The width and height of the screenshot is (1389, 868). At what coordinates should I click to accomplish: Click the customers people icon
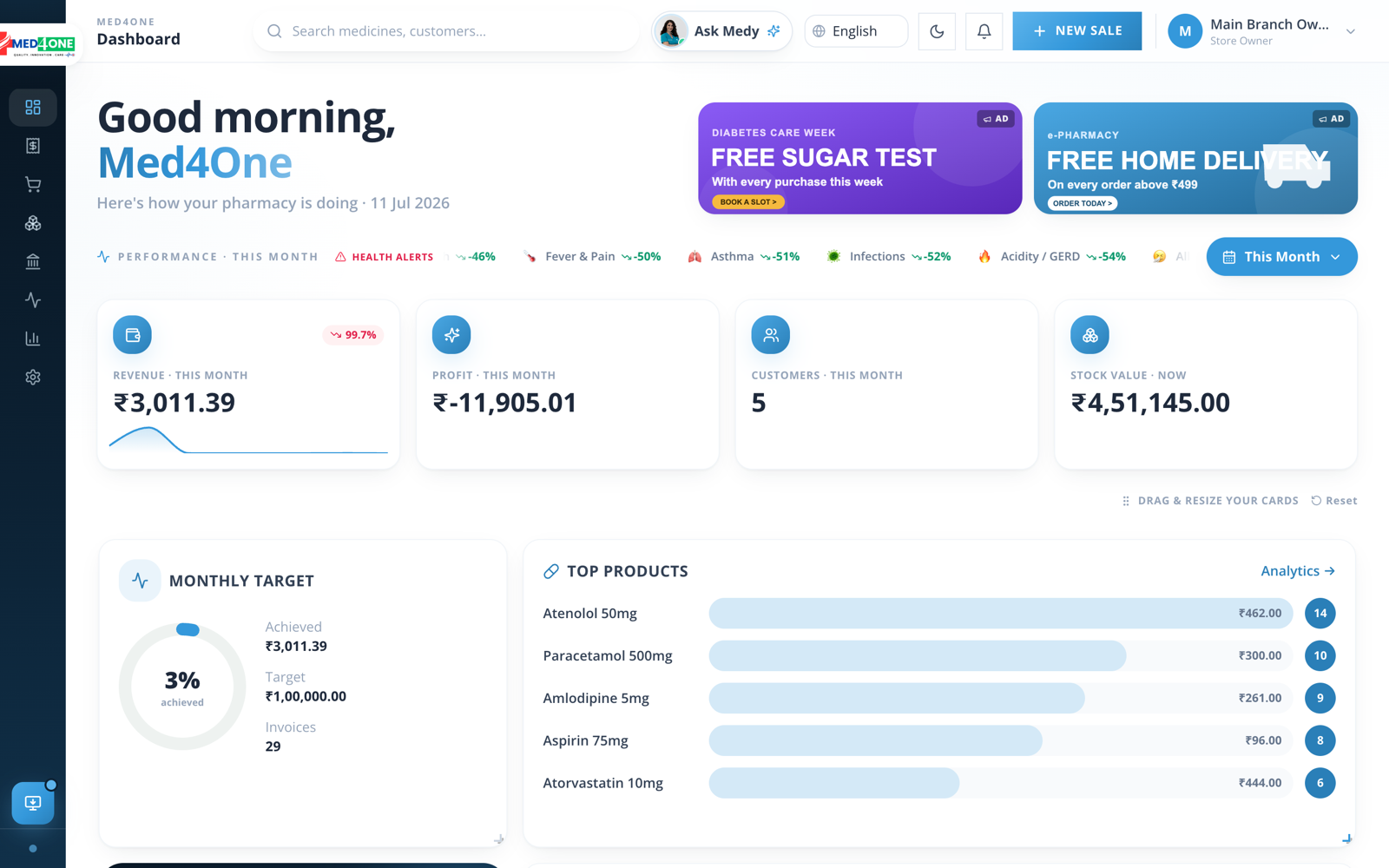pyautogui.click(x=771, y=335)
